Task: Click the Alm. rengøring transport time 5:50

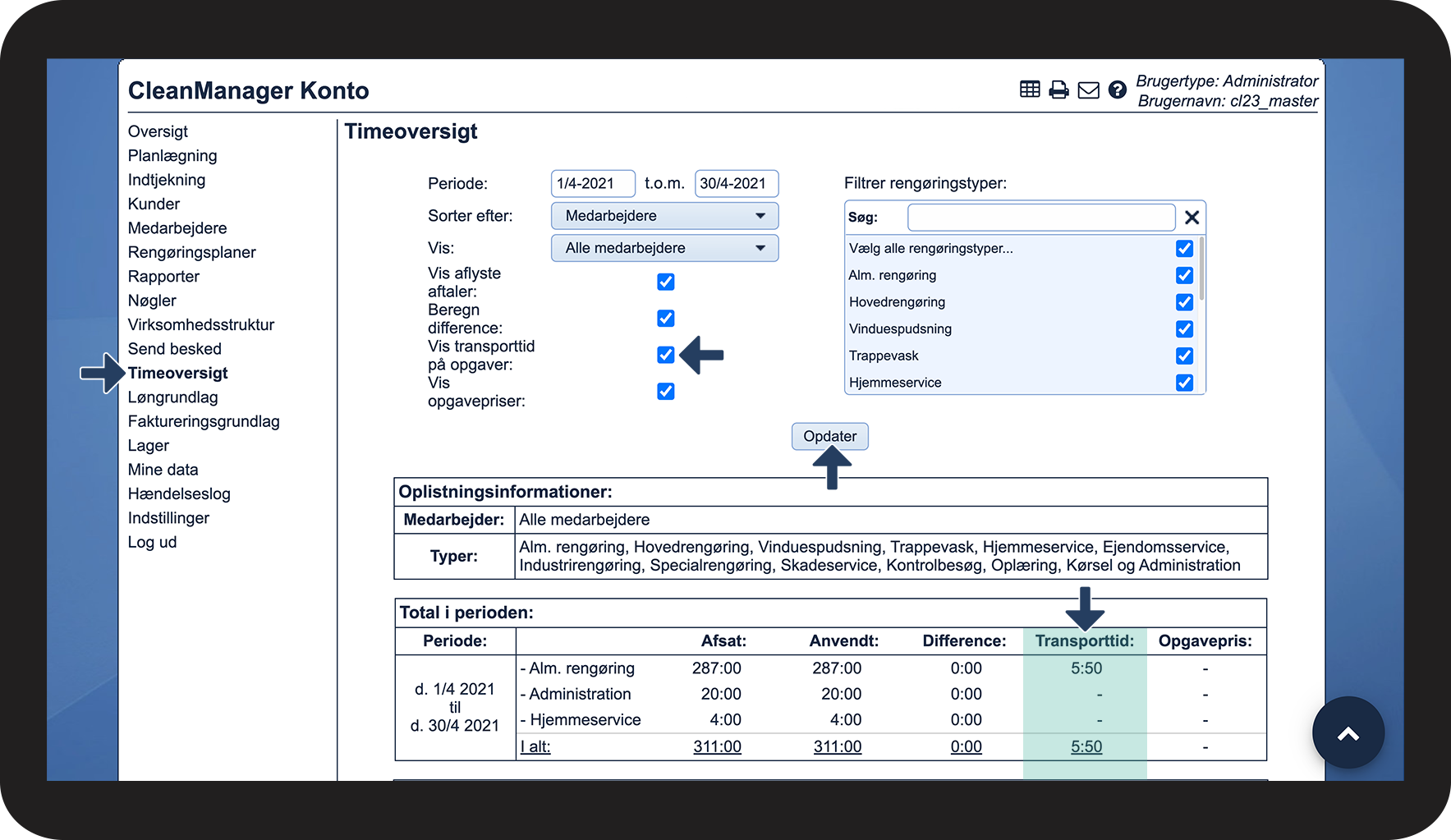Action: click(x=1086, y=668)
